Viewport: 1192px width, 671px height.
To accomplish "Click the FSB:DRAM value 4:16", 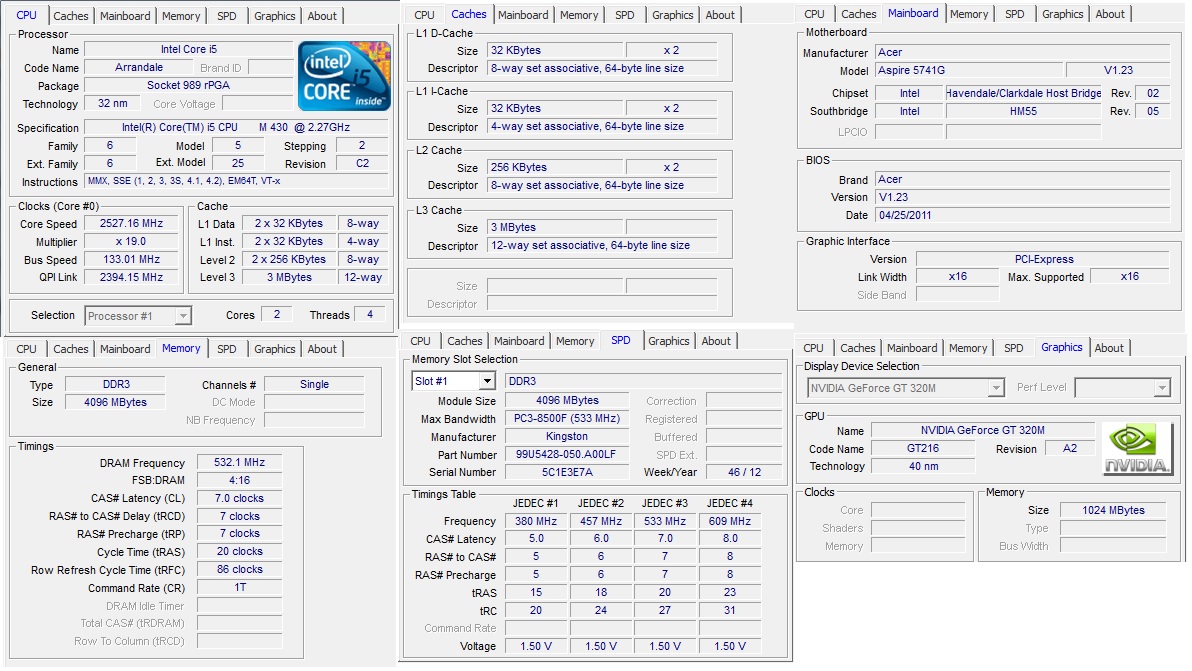I will click(x=239, y=481).
